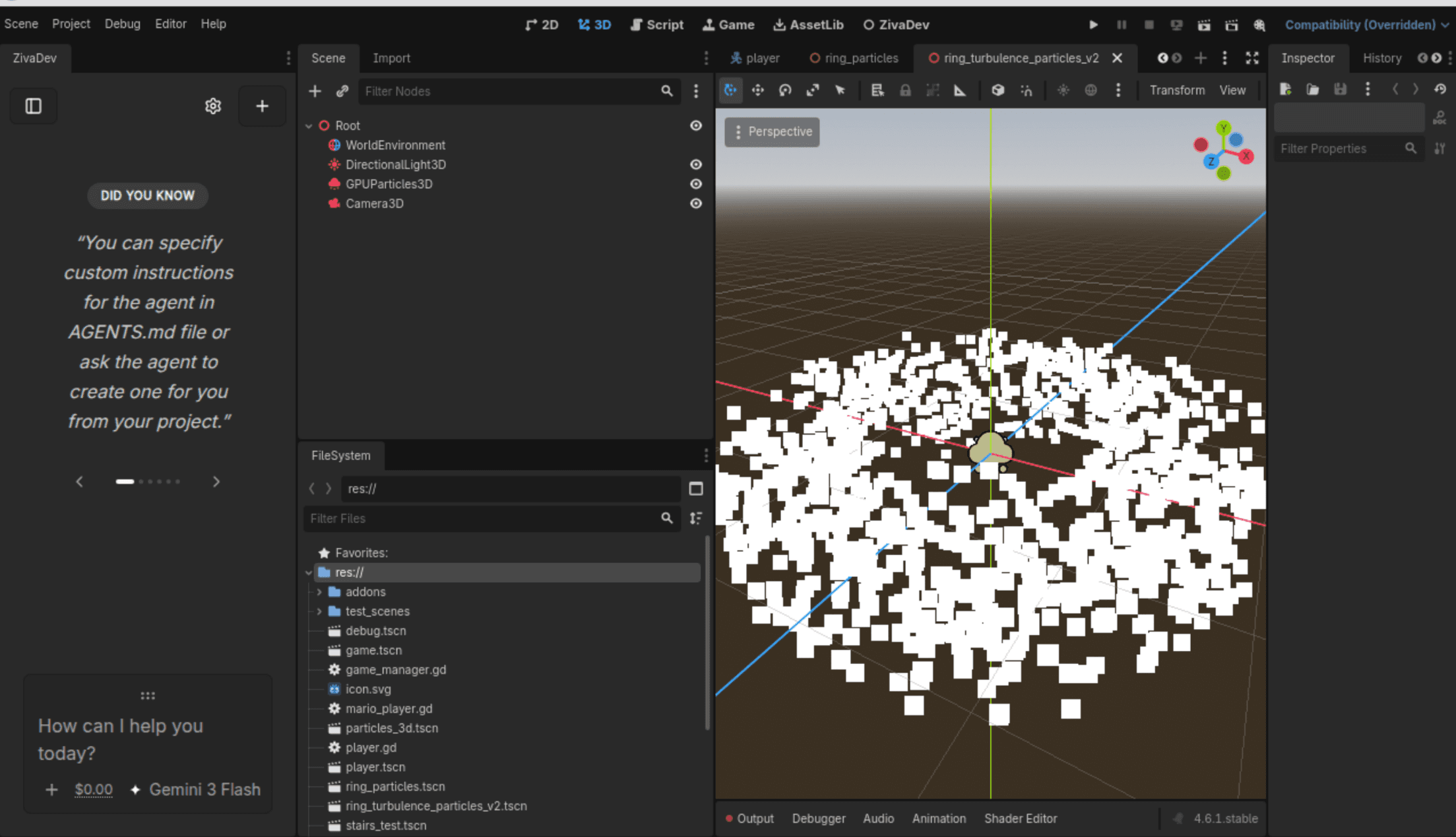Click the Pause running project button
The height and width of the screenshot is (837, 1456).
pos(1122,24)
